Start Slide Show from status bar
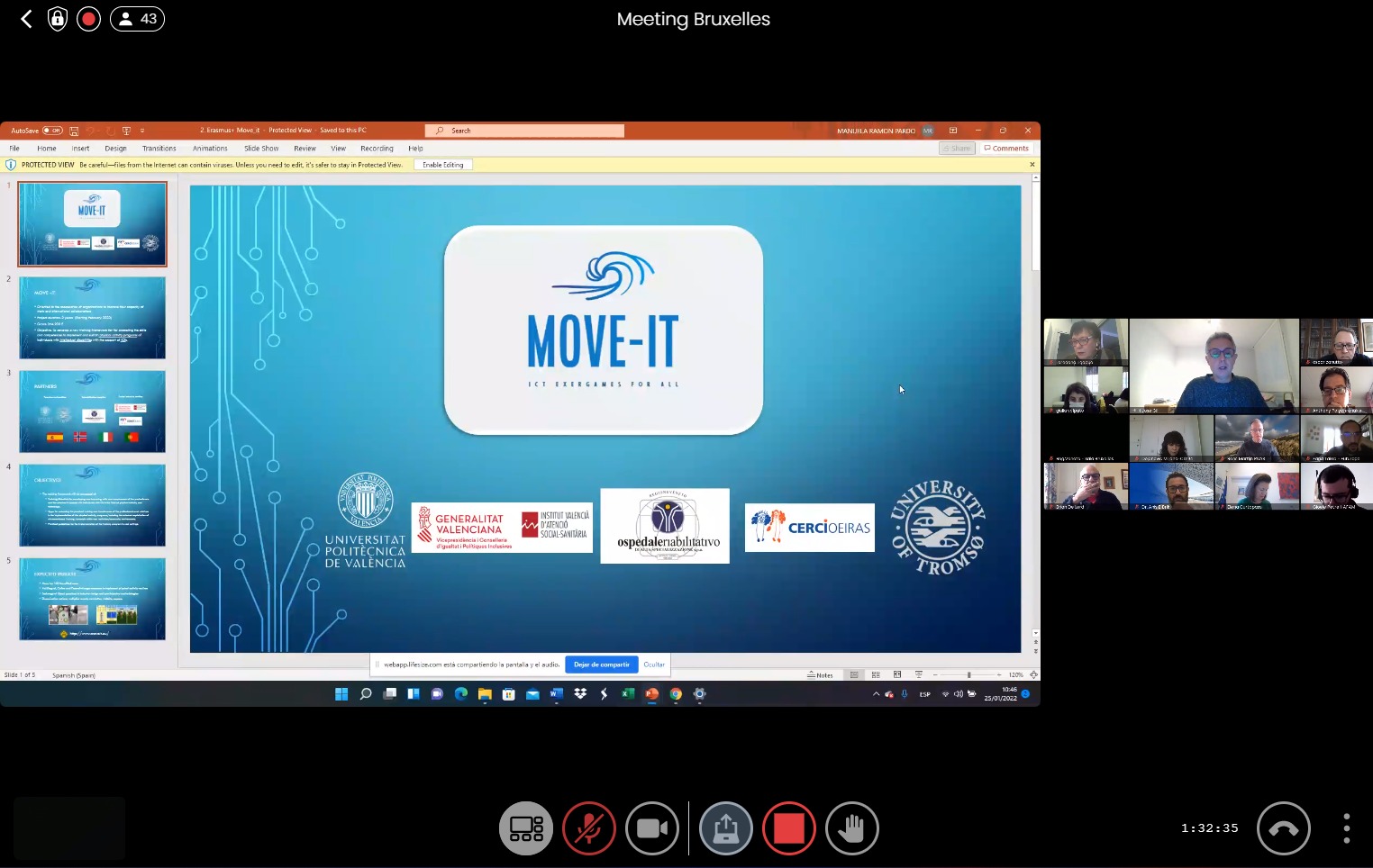The image size is (1373, 868). pyautogui.click(x=919, y=674)
